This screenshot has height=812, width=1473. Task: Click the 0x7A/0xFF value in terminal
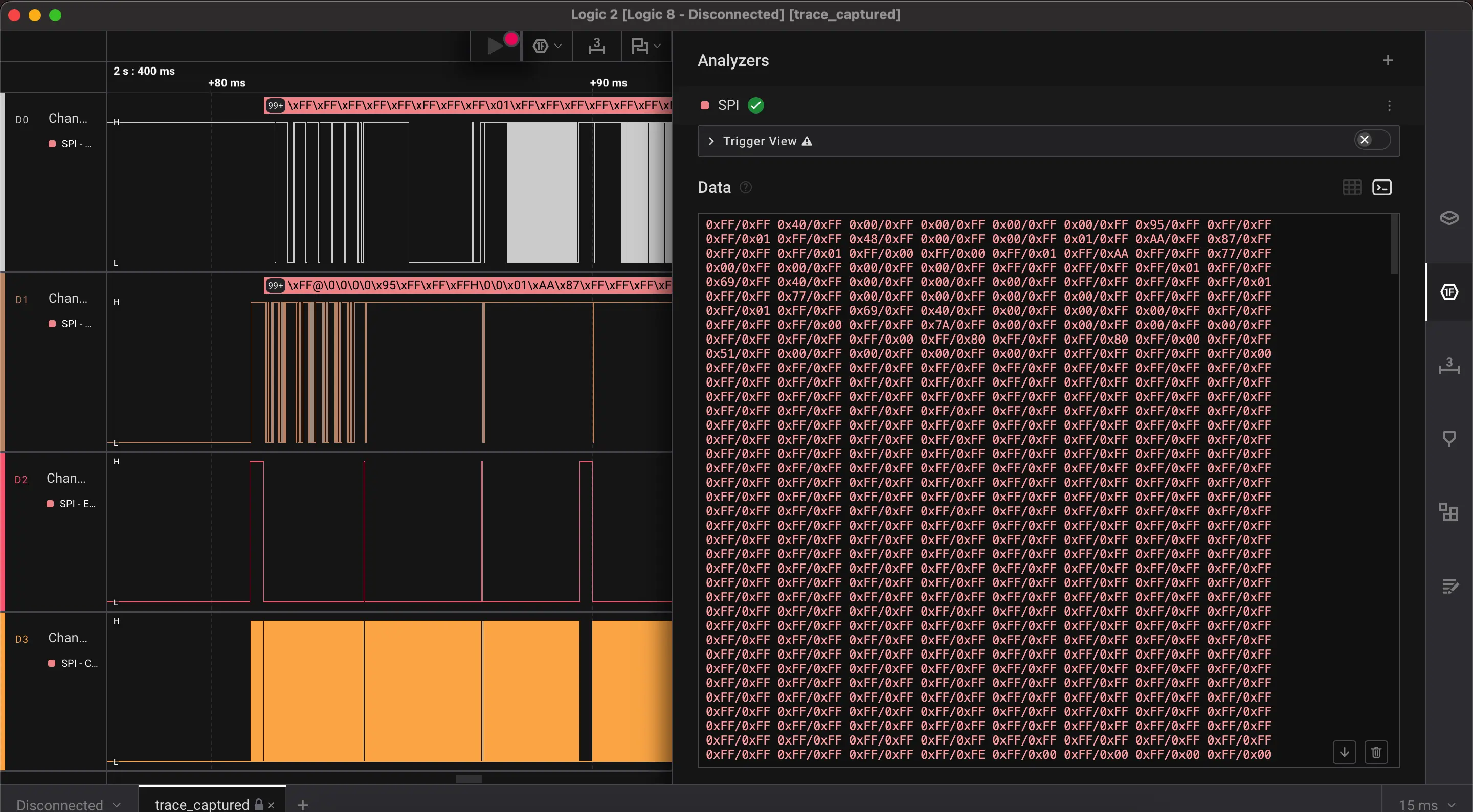953,325
